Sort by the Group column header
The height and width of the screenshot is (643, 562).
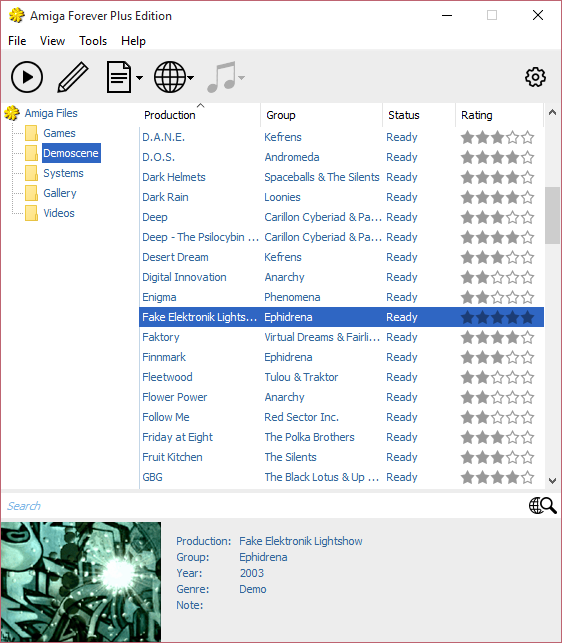tap(321, 115)
